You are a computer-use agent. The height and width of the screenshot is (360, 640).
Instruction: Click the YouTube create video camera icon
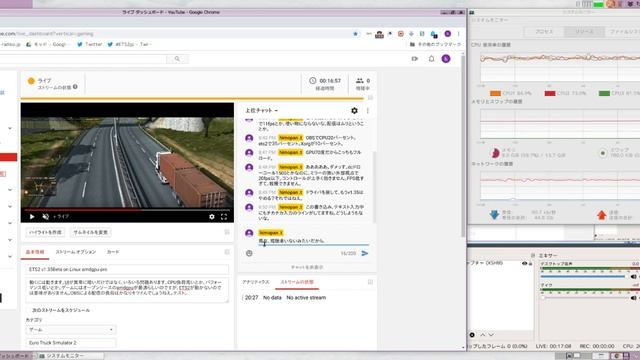click(415, 59)
